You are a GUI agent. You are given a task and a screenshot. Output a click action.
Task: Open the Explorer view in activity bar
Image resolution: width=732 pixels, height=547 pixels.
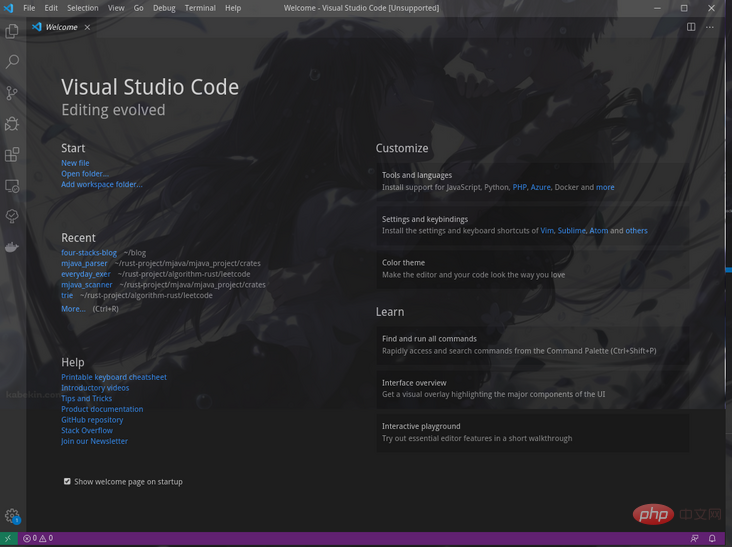click(x=12, y=31)
